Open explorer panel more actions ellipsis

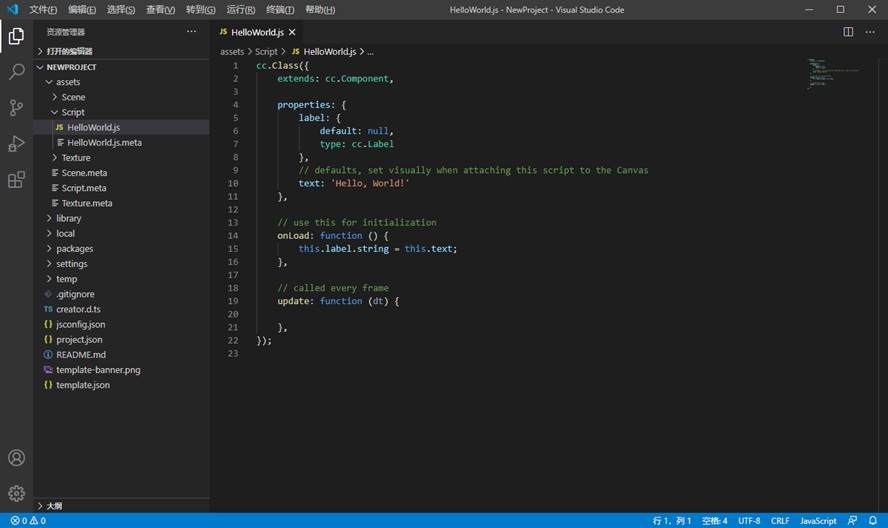(191, 32)
